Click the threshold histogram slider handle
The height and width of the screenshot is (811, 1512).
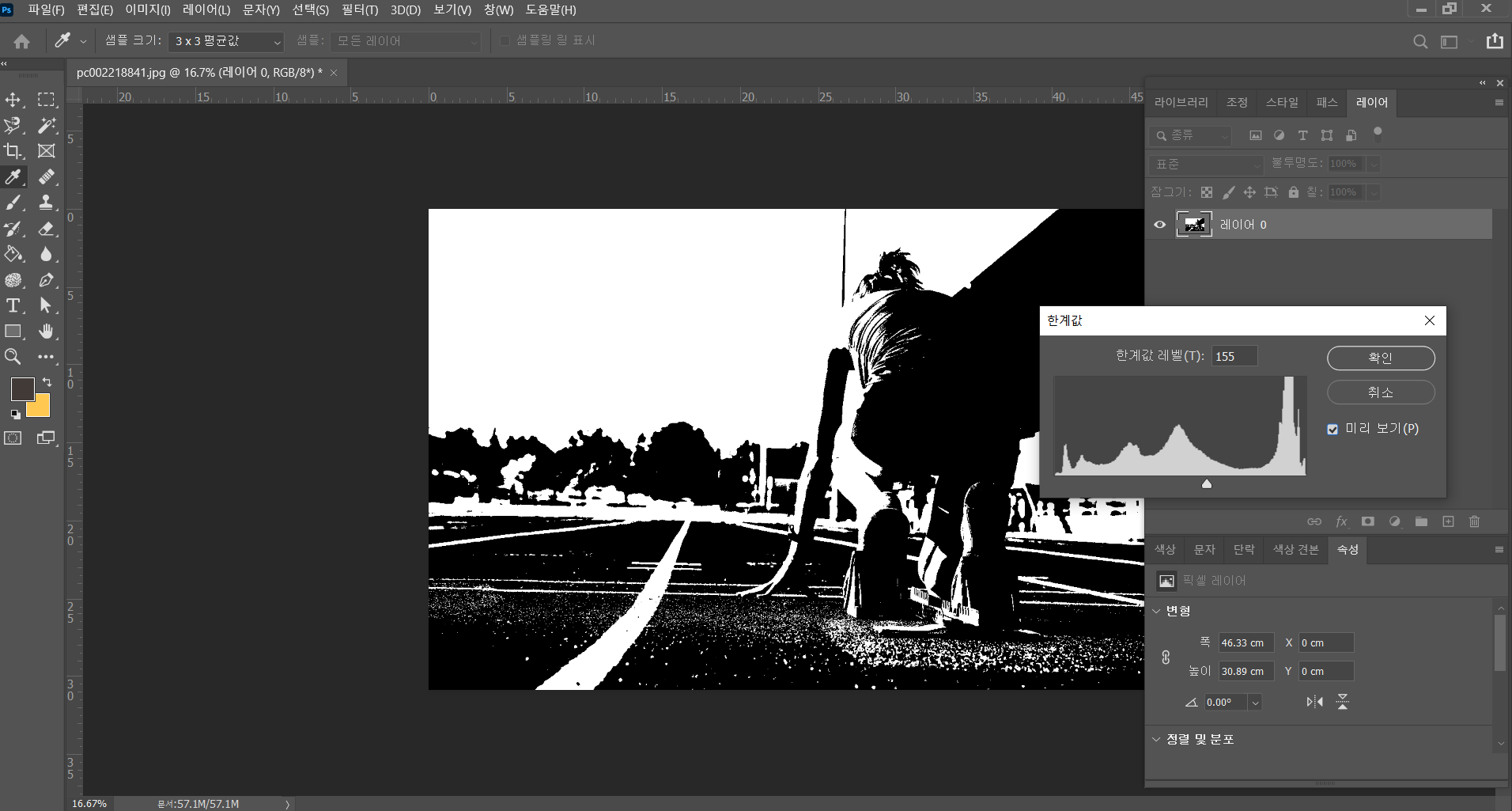(1207, 483)
